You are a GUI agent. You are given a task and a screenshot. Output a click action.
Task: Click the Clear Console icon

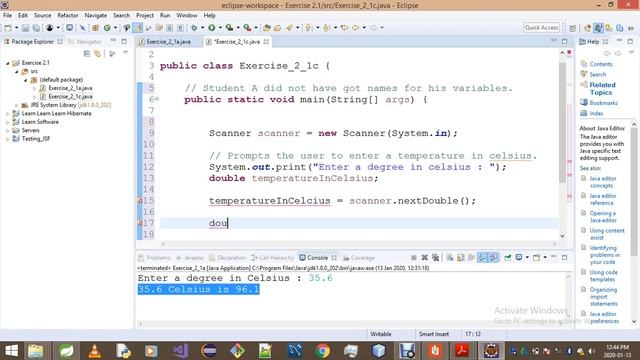click(x=449, y=258)
